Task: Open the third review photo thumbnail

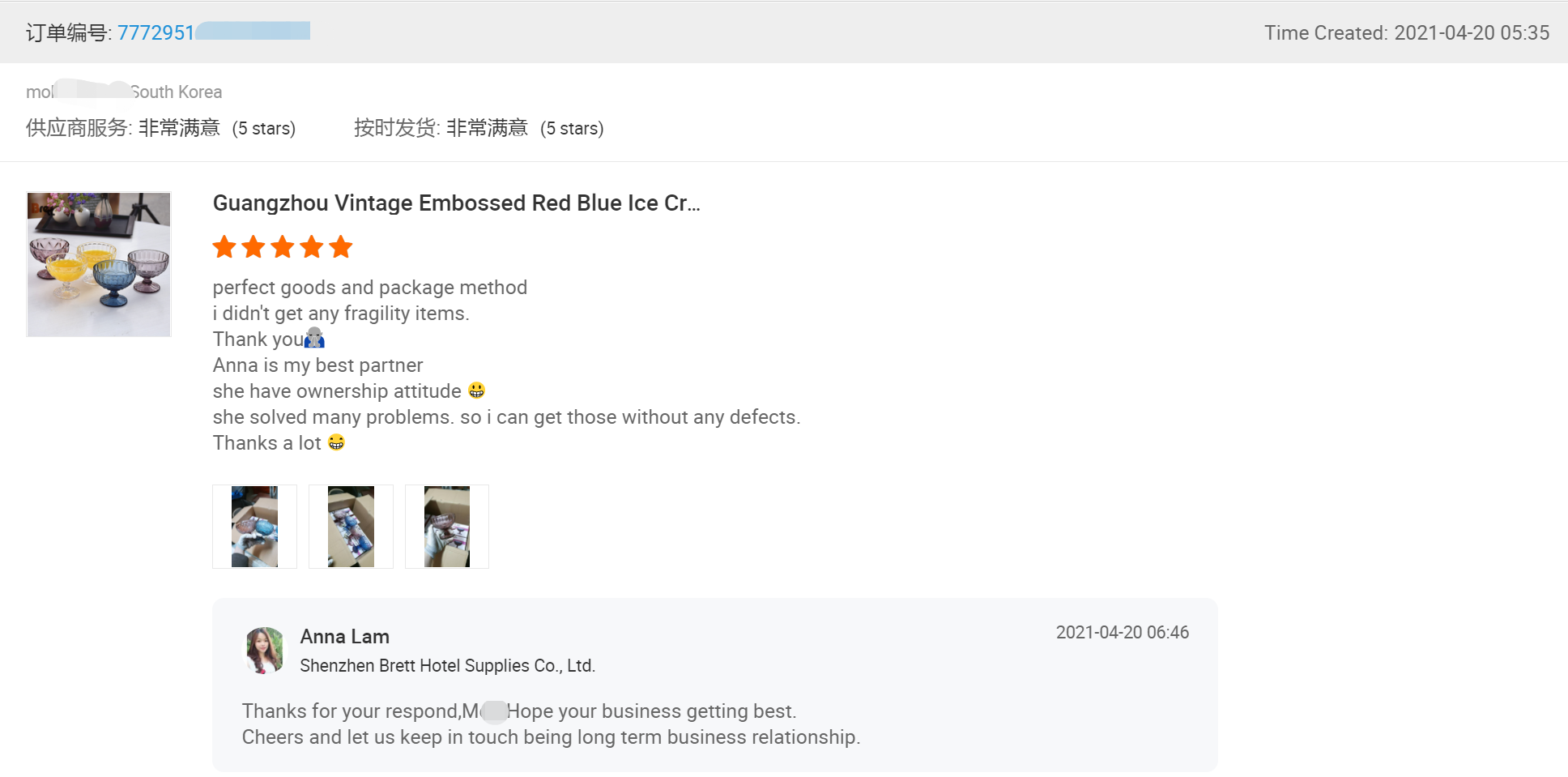Action: pos(447,527)
